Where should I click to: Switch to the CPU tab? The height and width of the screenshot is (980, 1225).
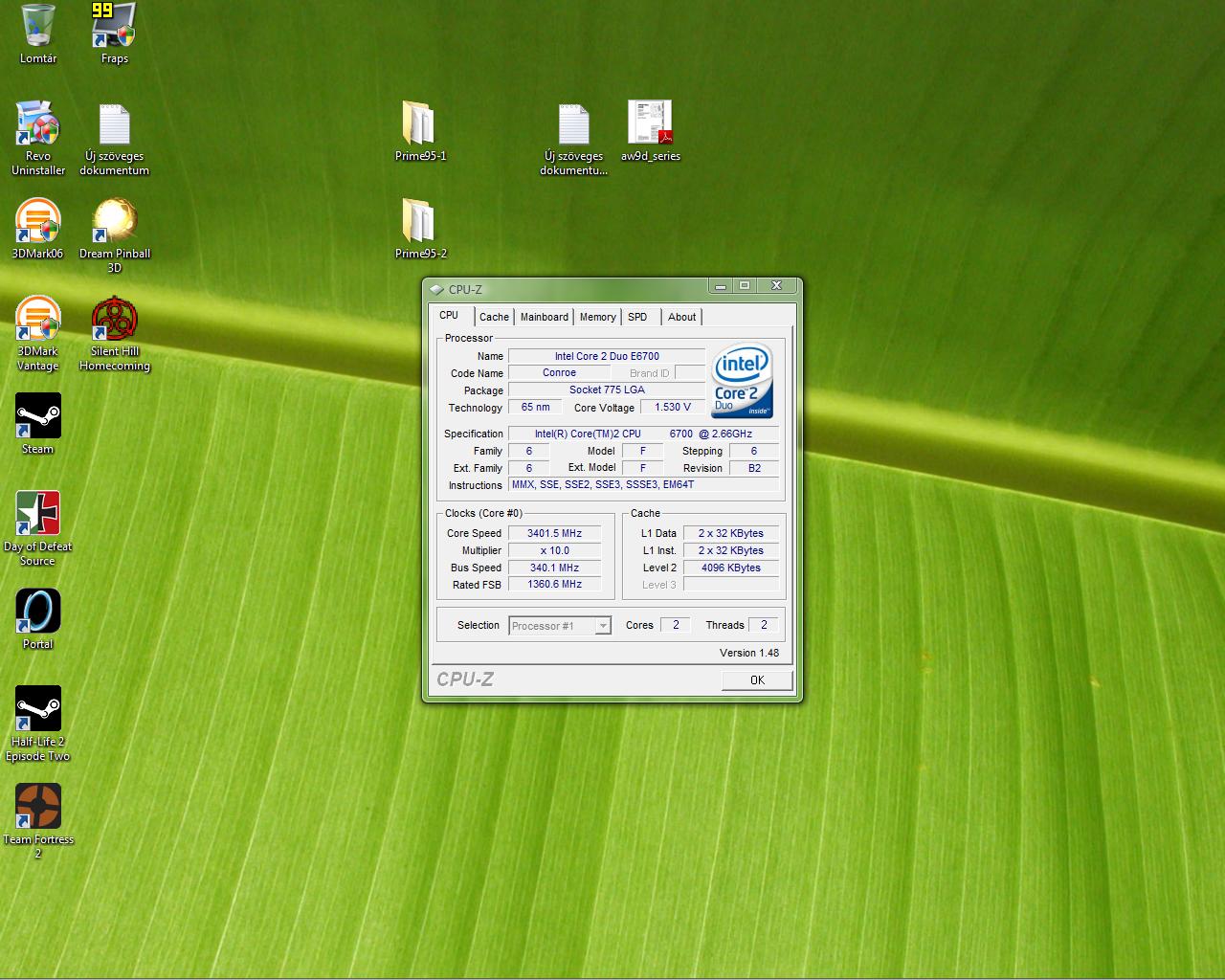coord(449,316)
